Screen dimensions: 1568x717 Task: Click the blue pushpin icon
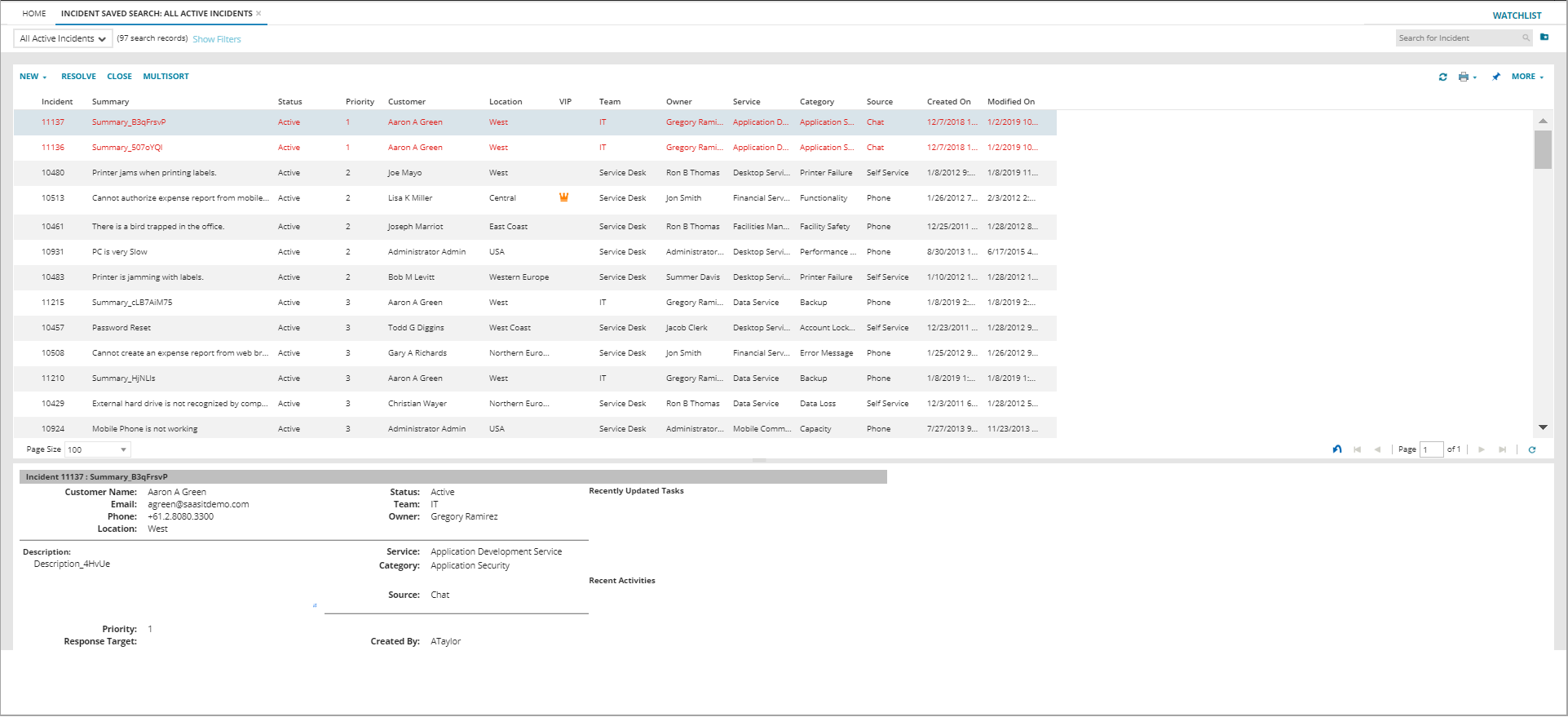click(1495, 77)
